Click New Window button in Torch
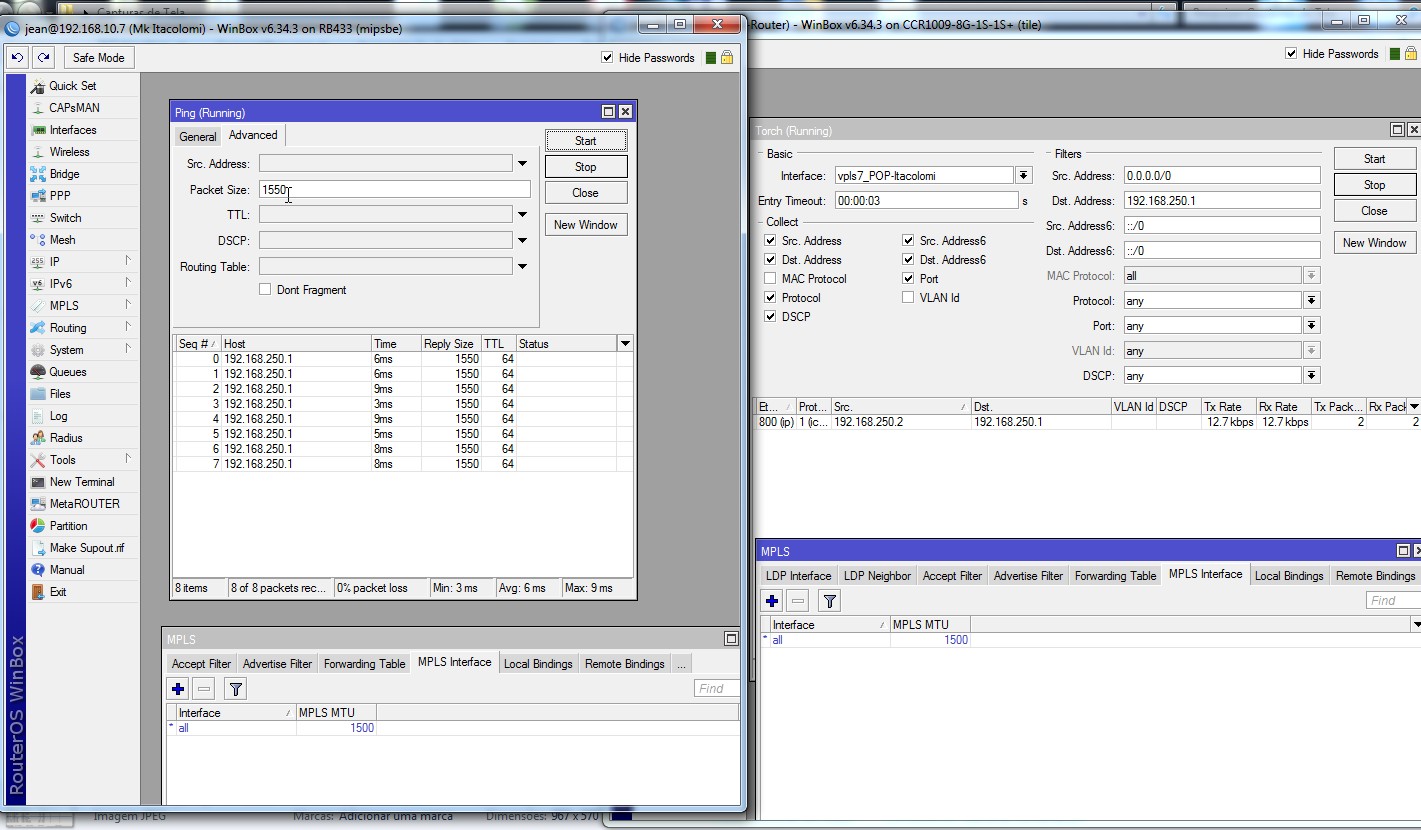 click(x=1374, y=243)
